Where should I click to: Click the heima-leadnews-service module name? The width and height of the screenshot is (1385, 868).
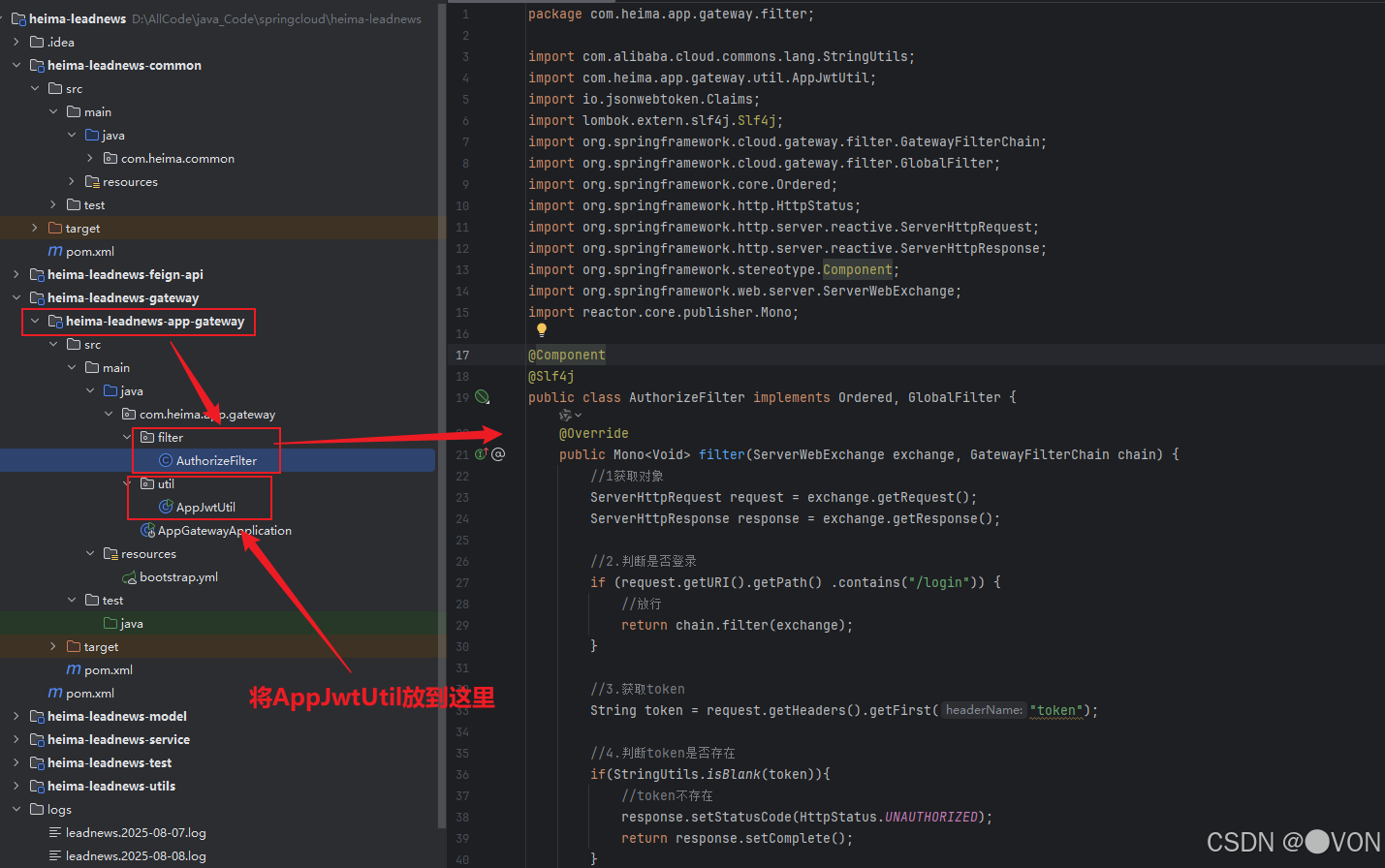pyautogui.click(x=118, y=740)
